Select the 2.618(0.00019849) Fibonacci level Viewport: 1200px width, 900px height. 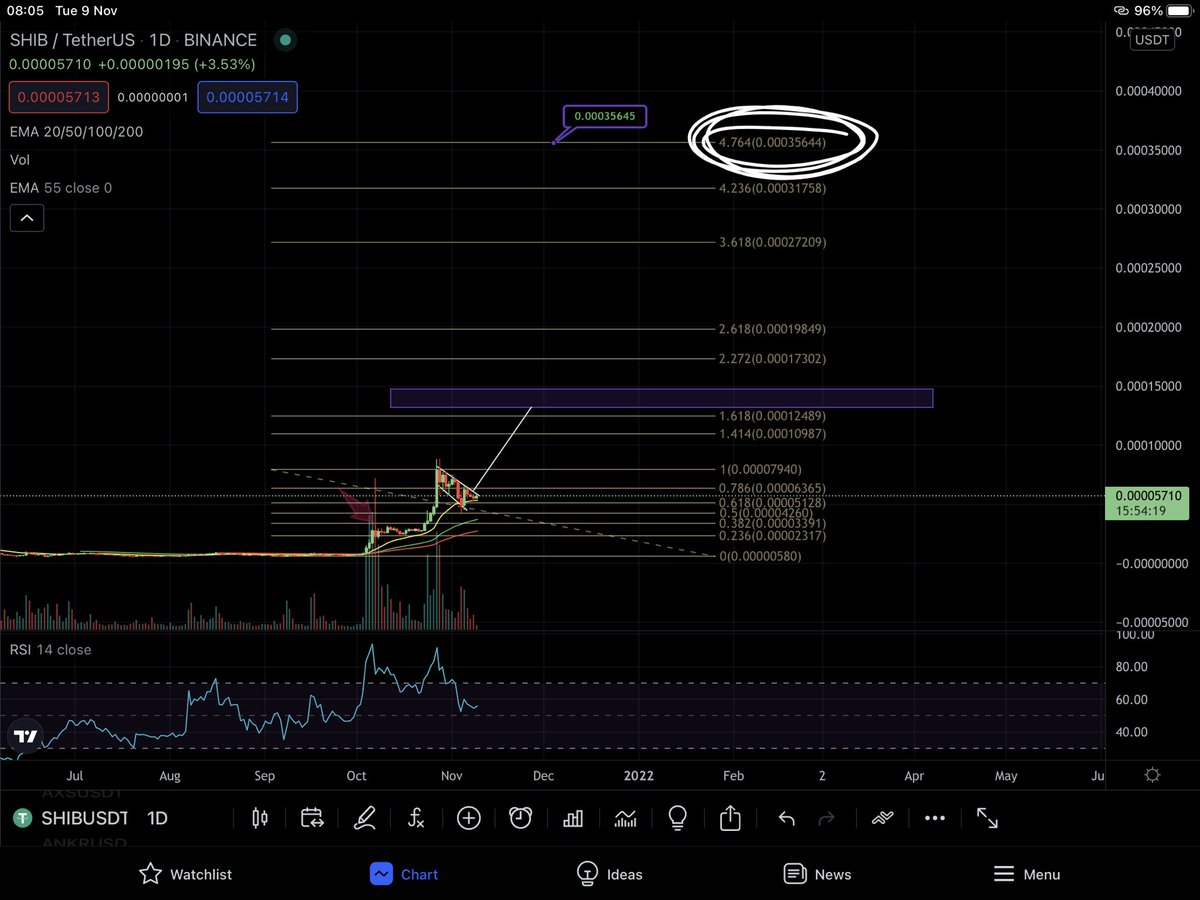click(x=772, y=329)
